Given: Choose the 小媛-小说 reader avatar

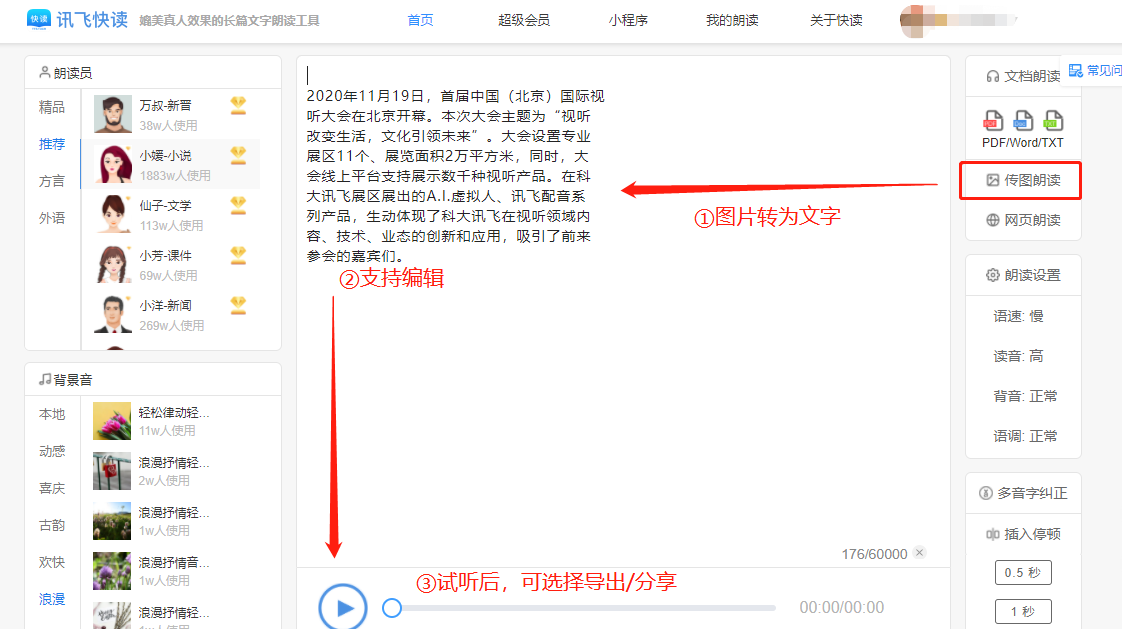Looking at the screenshot, I should [112, 164].
